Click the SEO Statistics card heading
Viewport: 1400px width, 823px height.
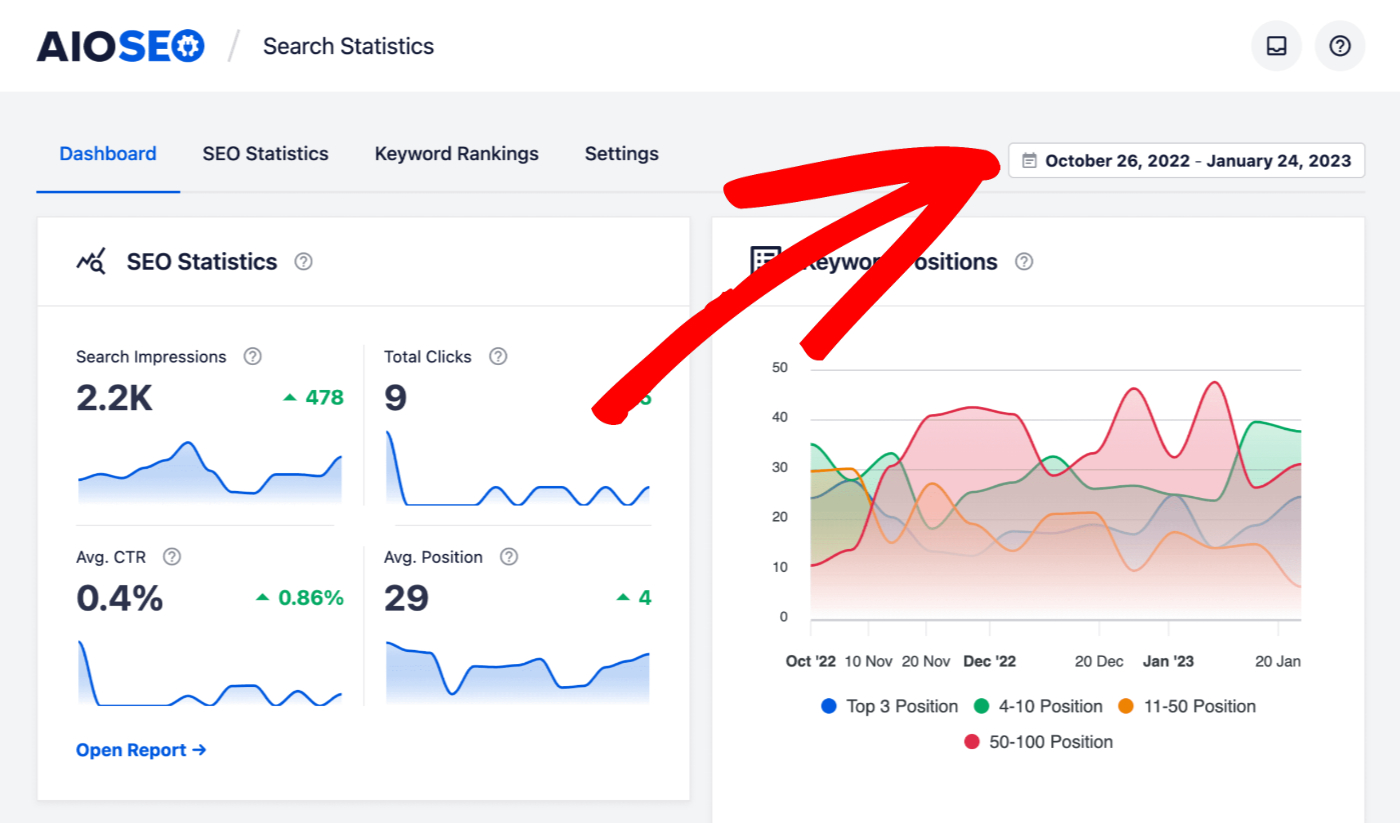202,262
